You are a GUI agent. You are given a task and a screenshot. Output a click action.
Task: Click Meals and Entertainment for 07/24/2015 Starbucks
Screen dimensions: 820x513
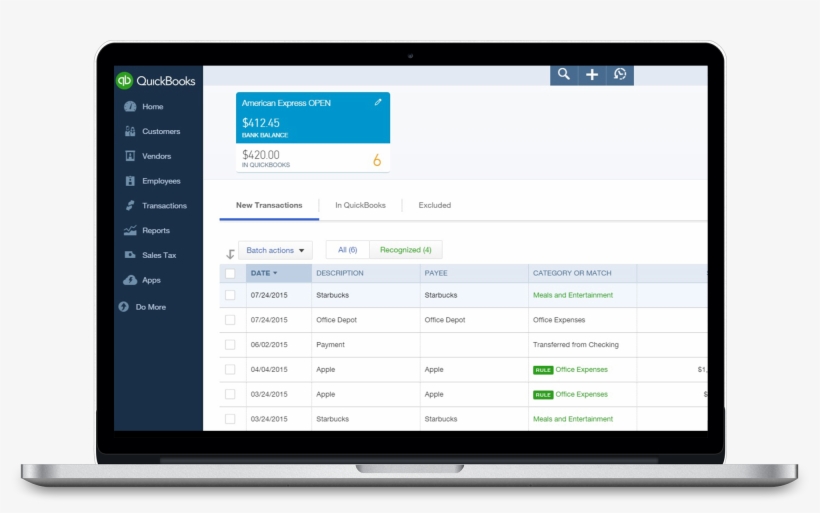click(x=573, y=295)
